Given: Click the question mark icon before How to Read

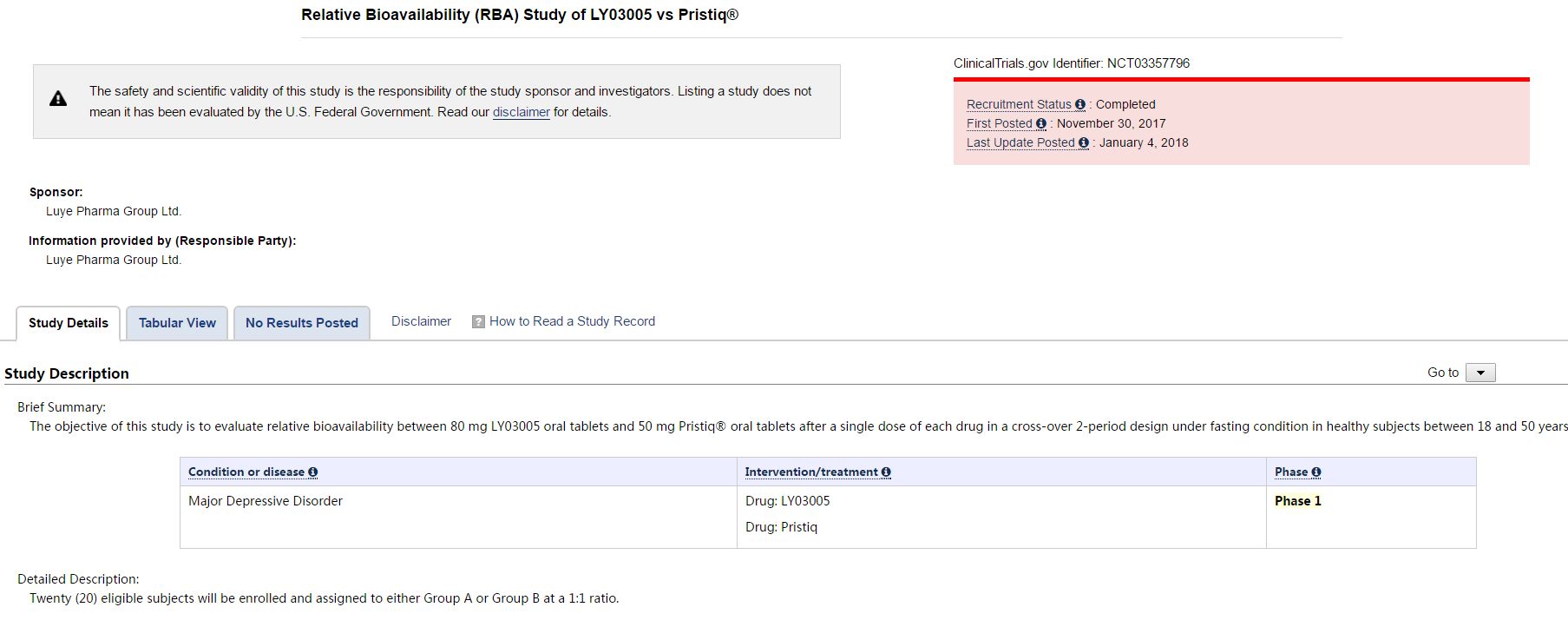Looking at the screenshot, I should [478, 321].
